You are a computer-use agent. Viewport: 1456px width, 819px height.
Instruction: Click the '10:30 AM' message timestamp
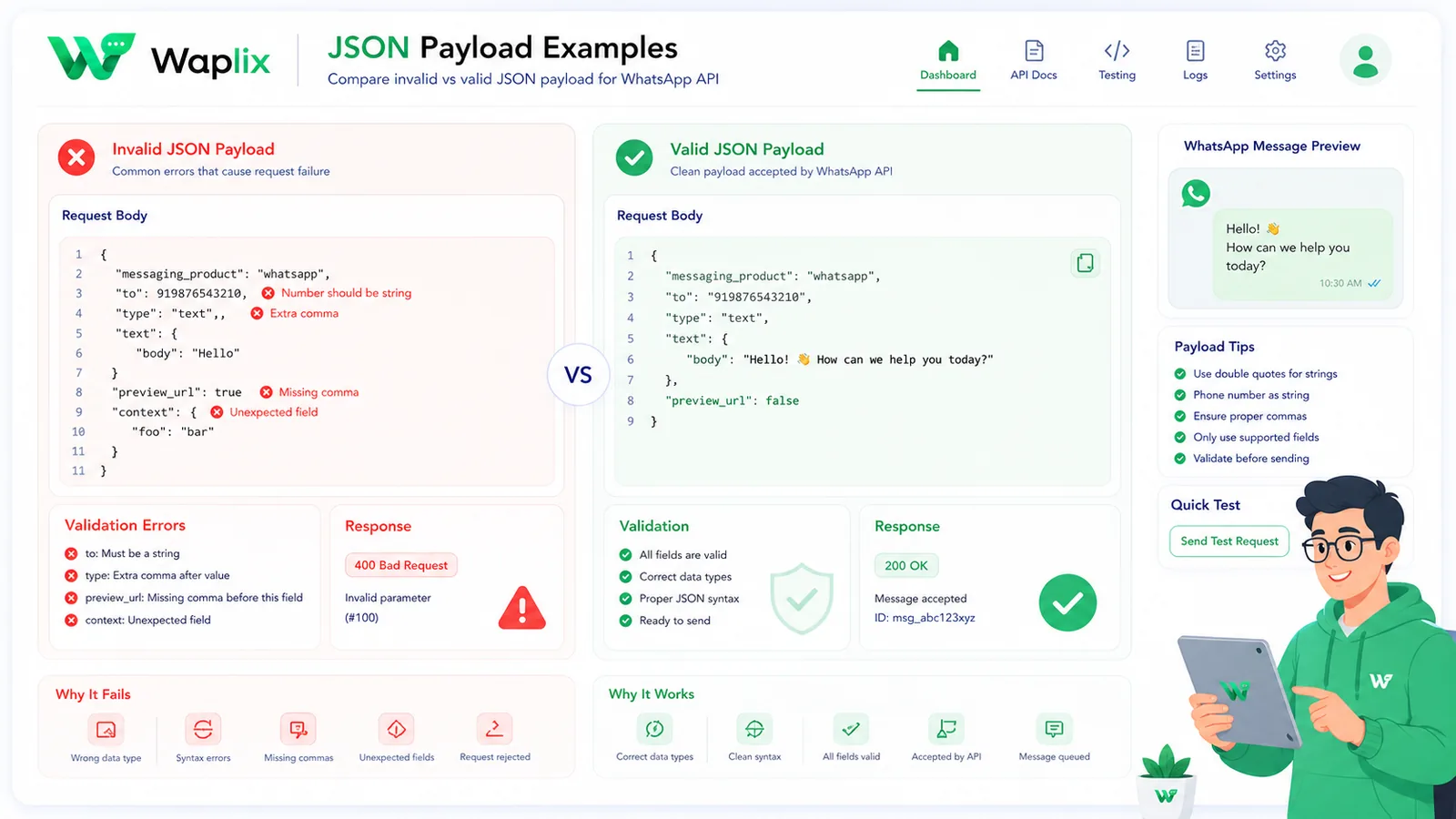(x=1340, y=284)
